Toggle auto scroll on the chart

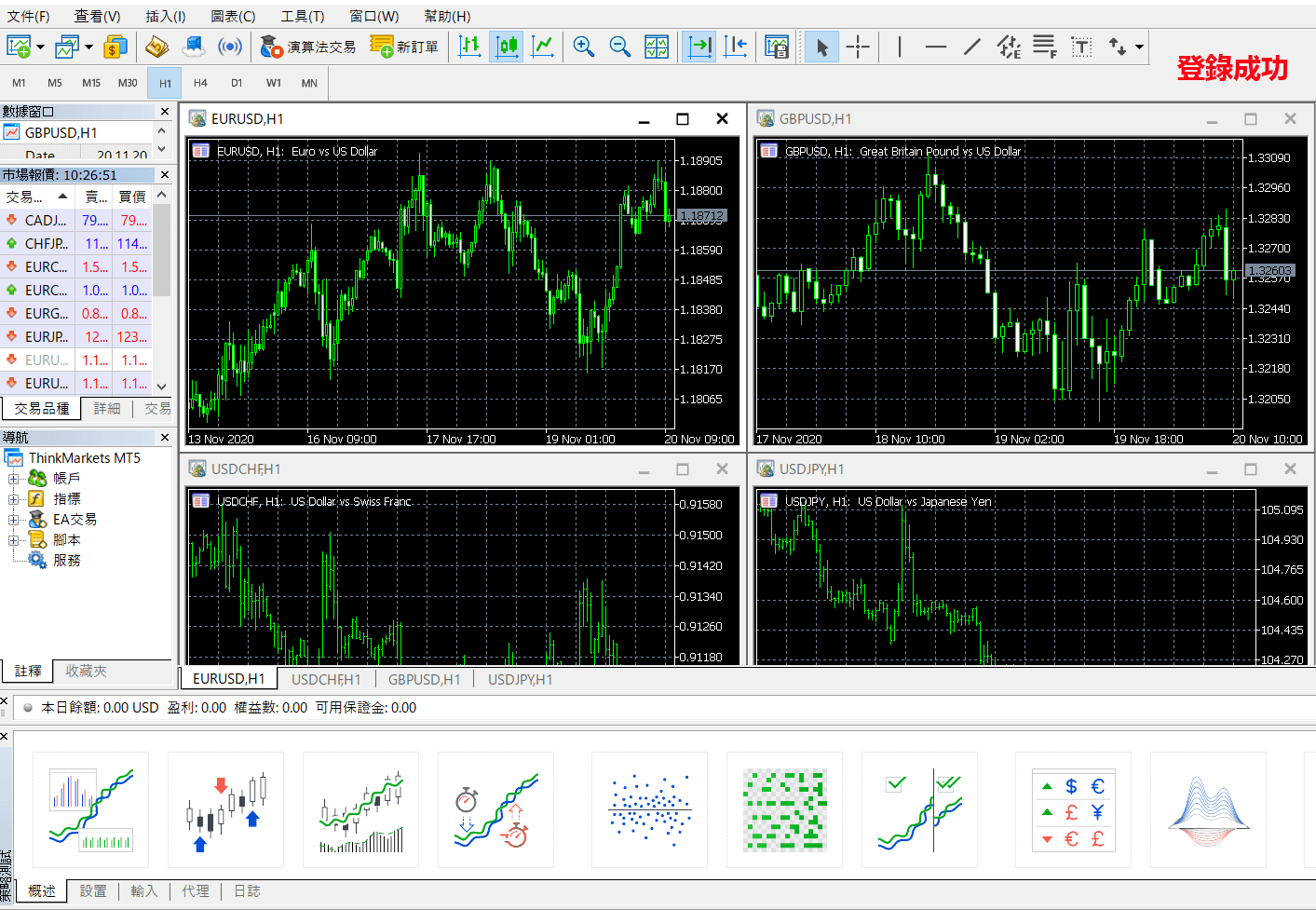coord(699,45)
